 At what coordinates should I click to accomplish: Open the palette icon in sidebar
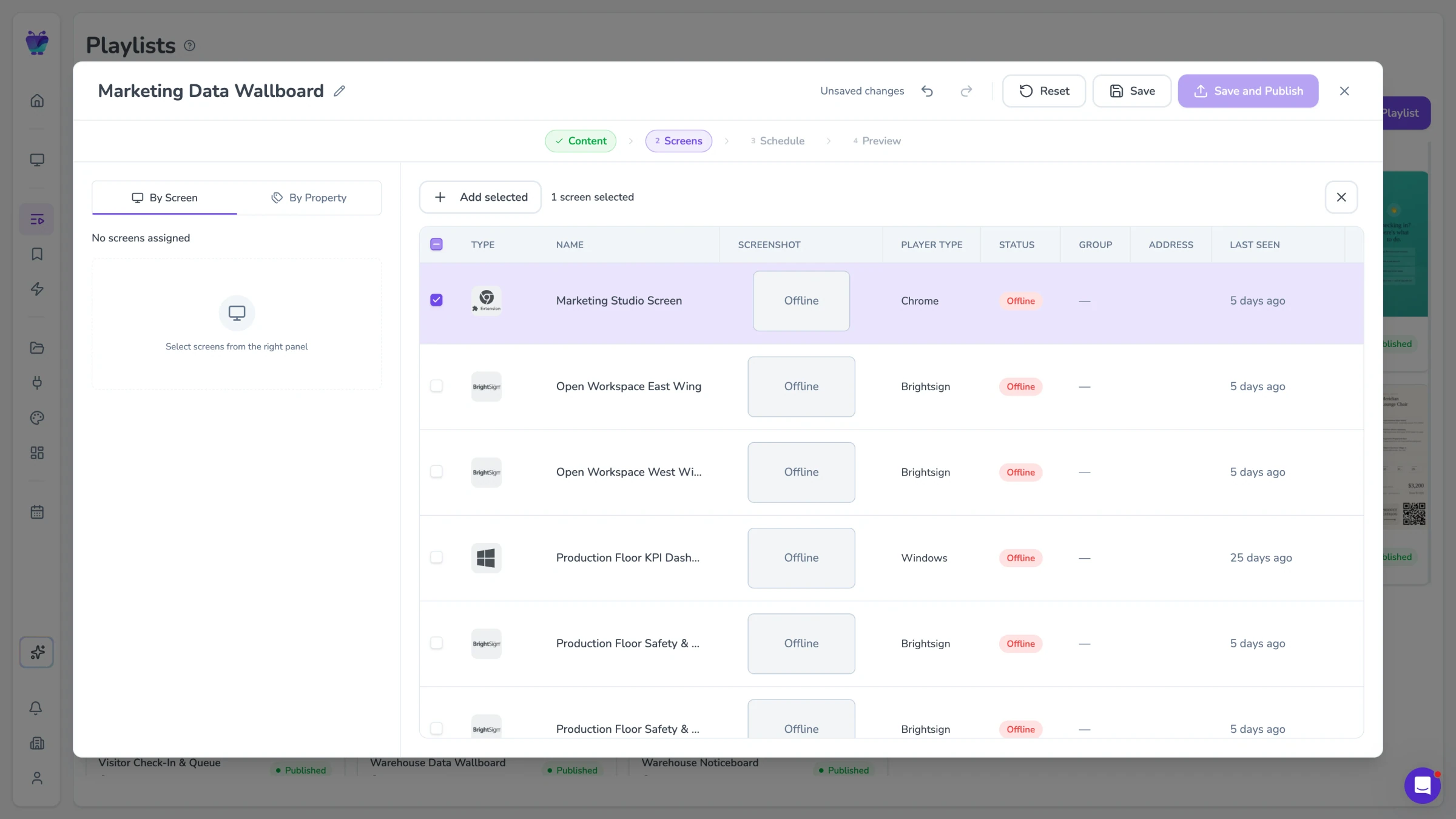[37, 417]
